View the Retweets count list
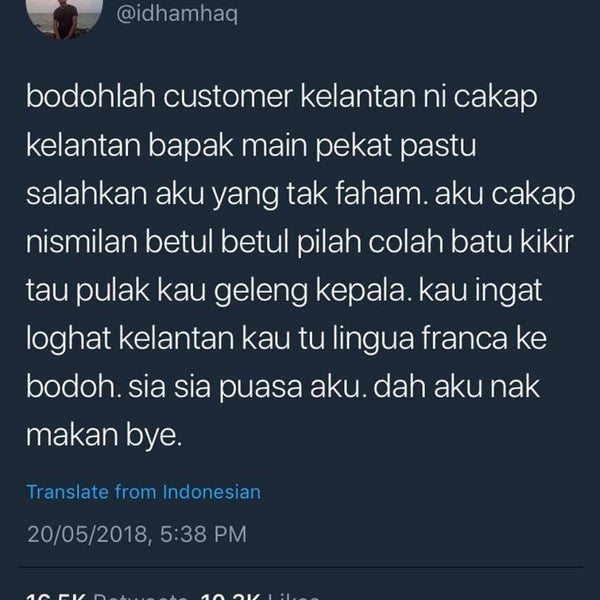 click(107, 596)
